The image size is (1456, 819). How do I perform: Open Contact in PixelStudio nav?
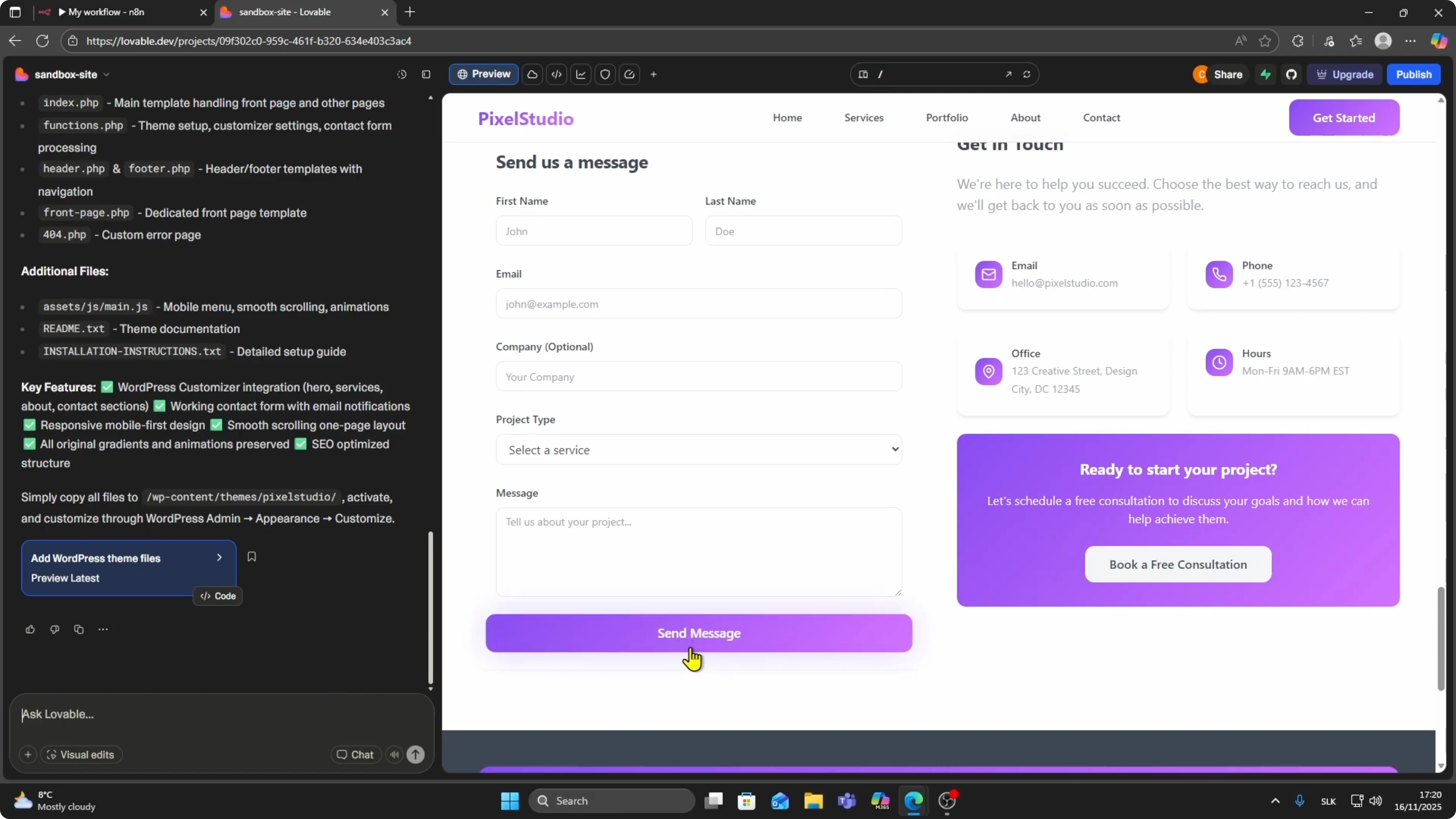click(1101, 118)
